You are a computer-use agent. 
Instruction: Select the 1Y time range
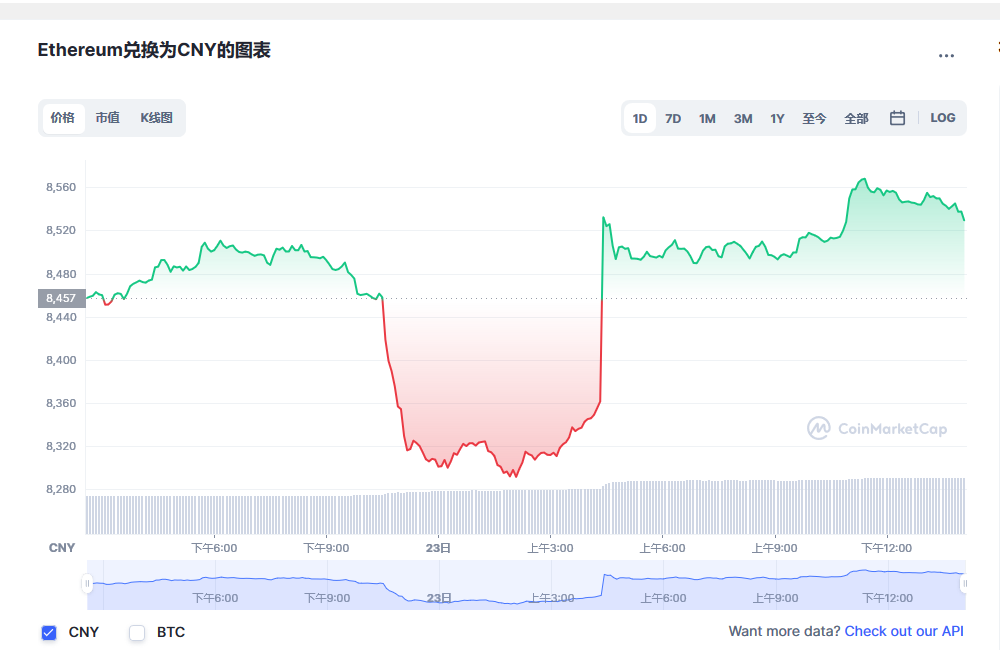(x=777, y=119)
